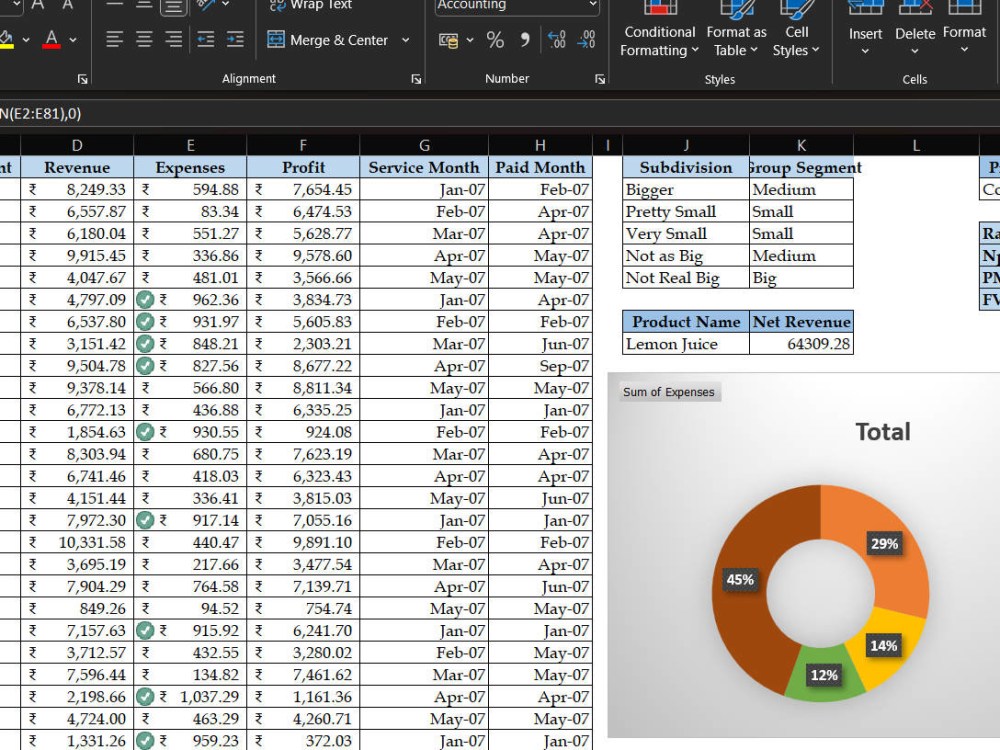Click the Sum of Expenses field button
The height and width of the screenshot is (750, 1000).
point(669,392)
